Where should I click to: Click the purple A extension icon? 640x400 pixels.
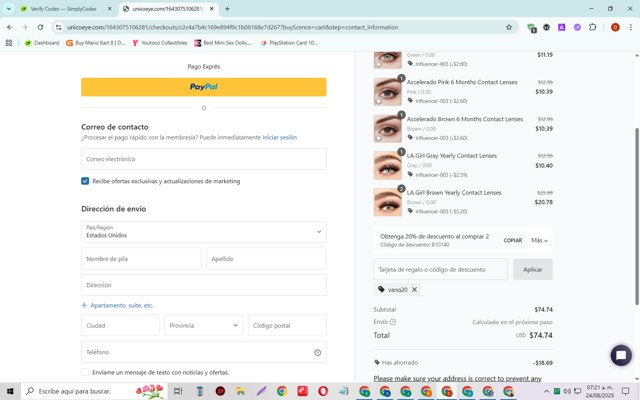tap(562, 27)
